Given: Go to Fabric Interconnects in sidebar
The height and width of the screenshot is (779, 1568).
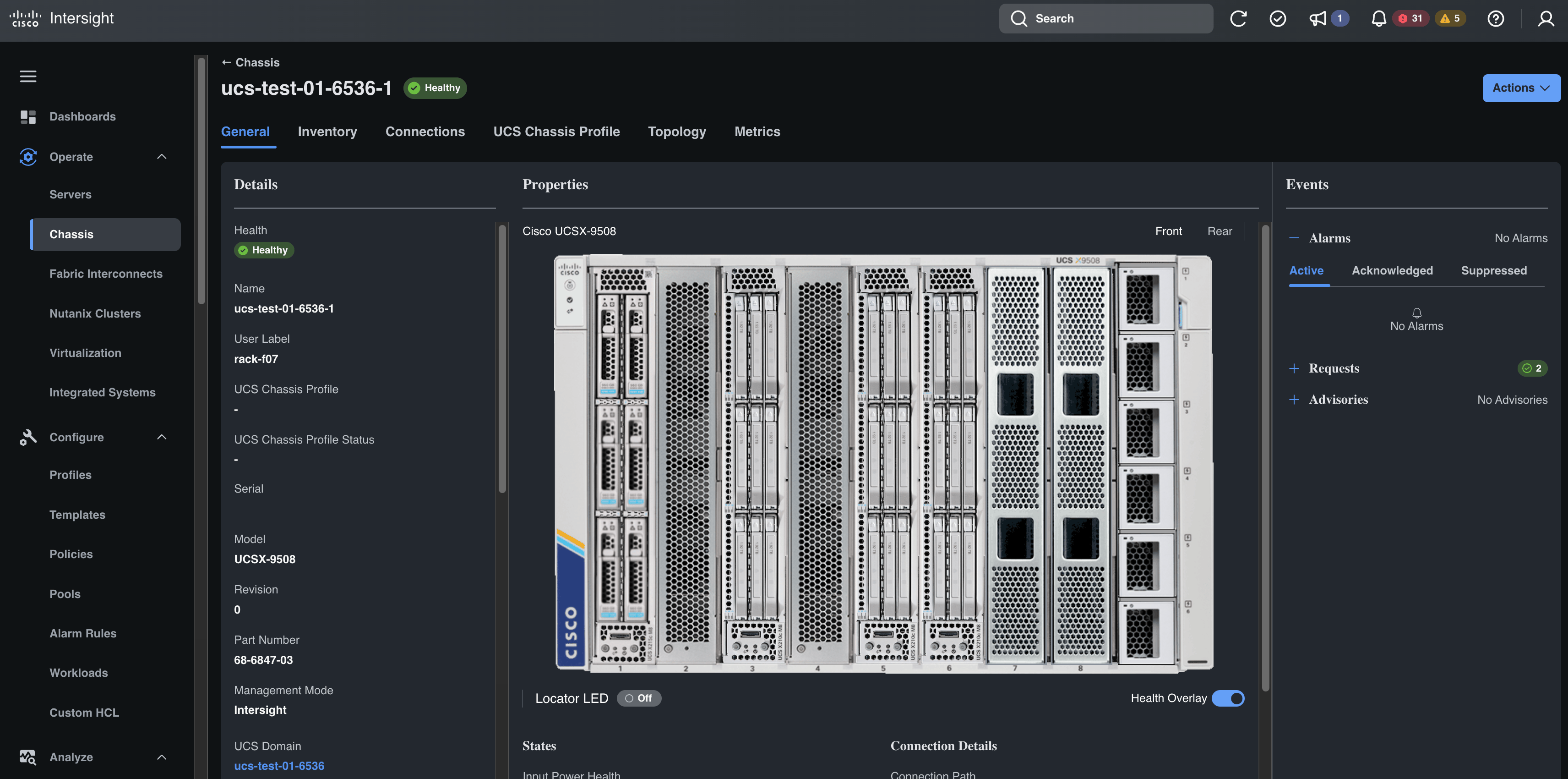Looking at the screenshot, I should coord(105,274).
